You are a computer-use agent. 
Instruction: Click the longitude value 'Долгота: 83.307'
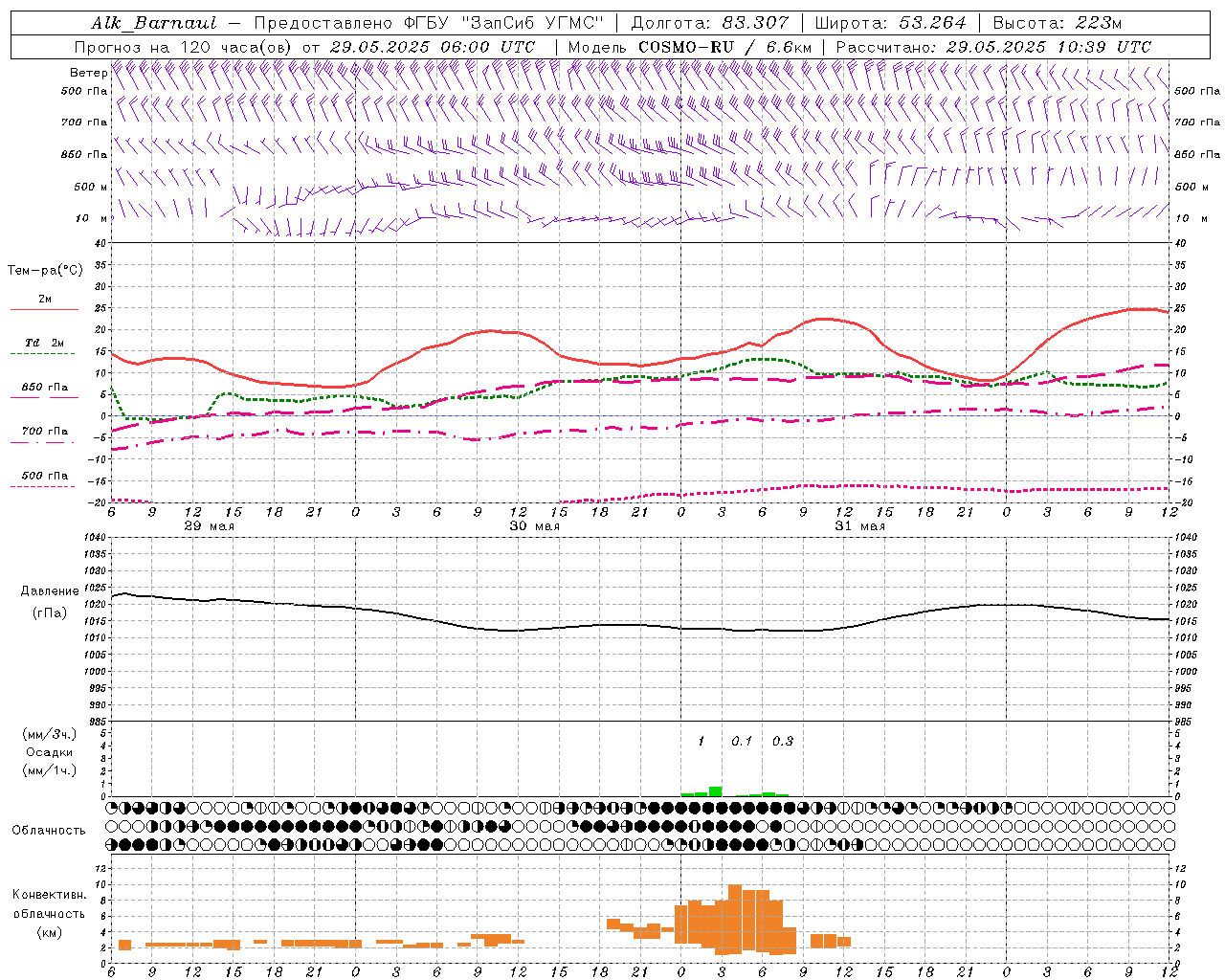coord(710,23)
